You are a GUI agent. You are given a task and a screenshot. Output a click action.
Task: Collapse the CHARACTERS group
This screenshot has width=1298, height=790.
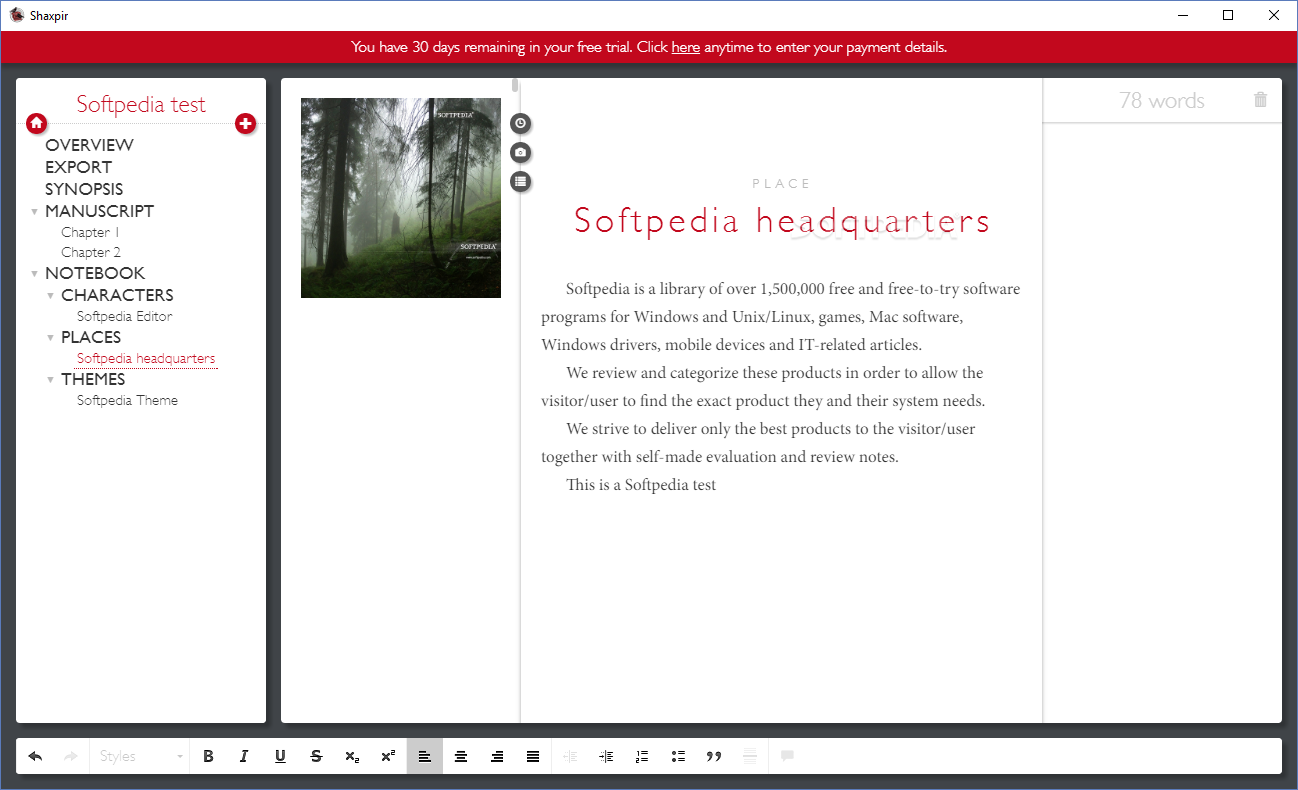pos(50,296)
